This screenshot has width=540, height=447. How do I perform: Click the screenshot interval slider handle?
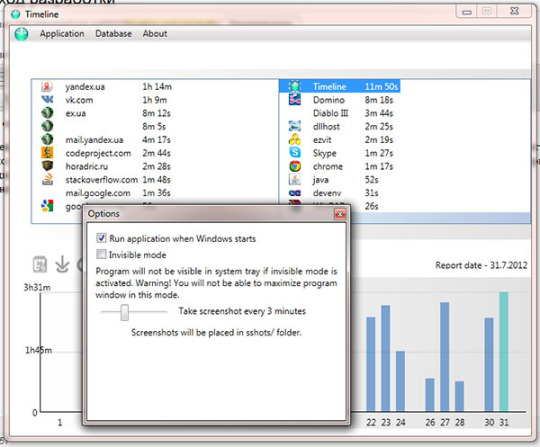pos(125,312)
